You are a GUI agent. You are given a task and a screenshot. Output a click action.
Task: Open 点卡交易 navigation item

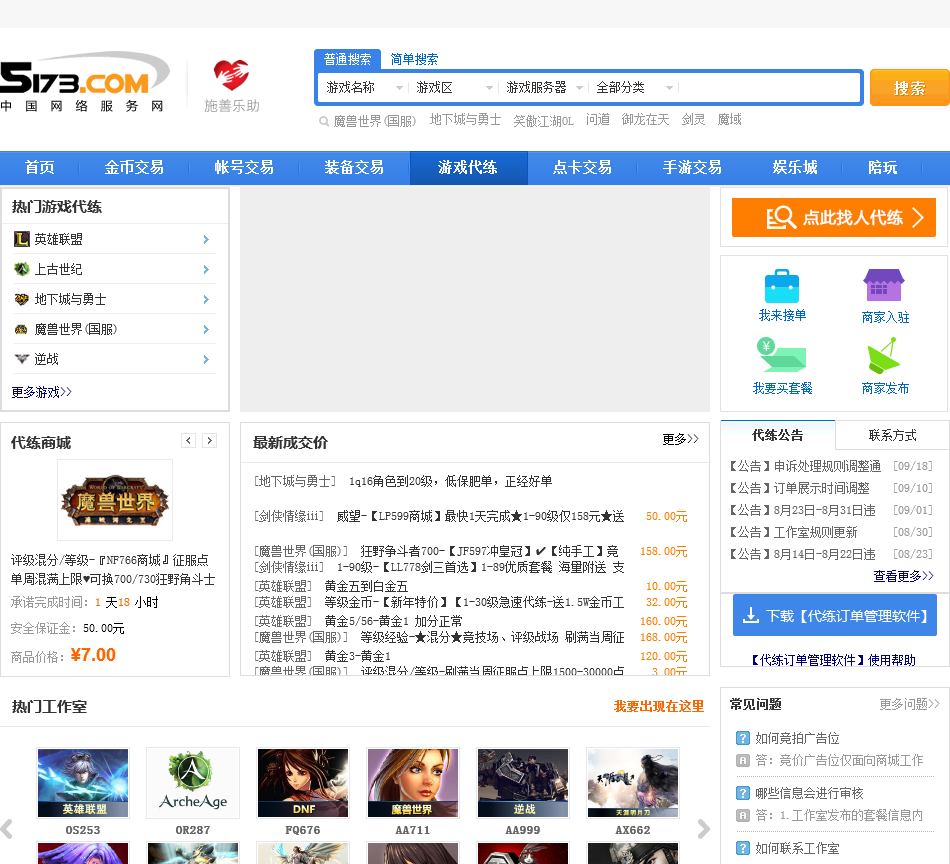click(582, 167)
